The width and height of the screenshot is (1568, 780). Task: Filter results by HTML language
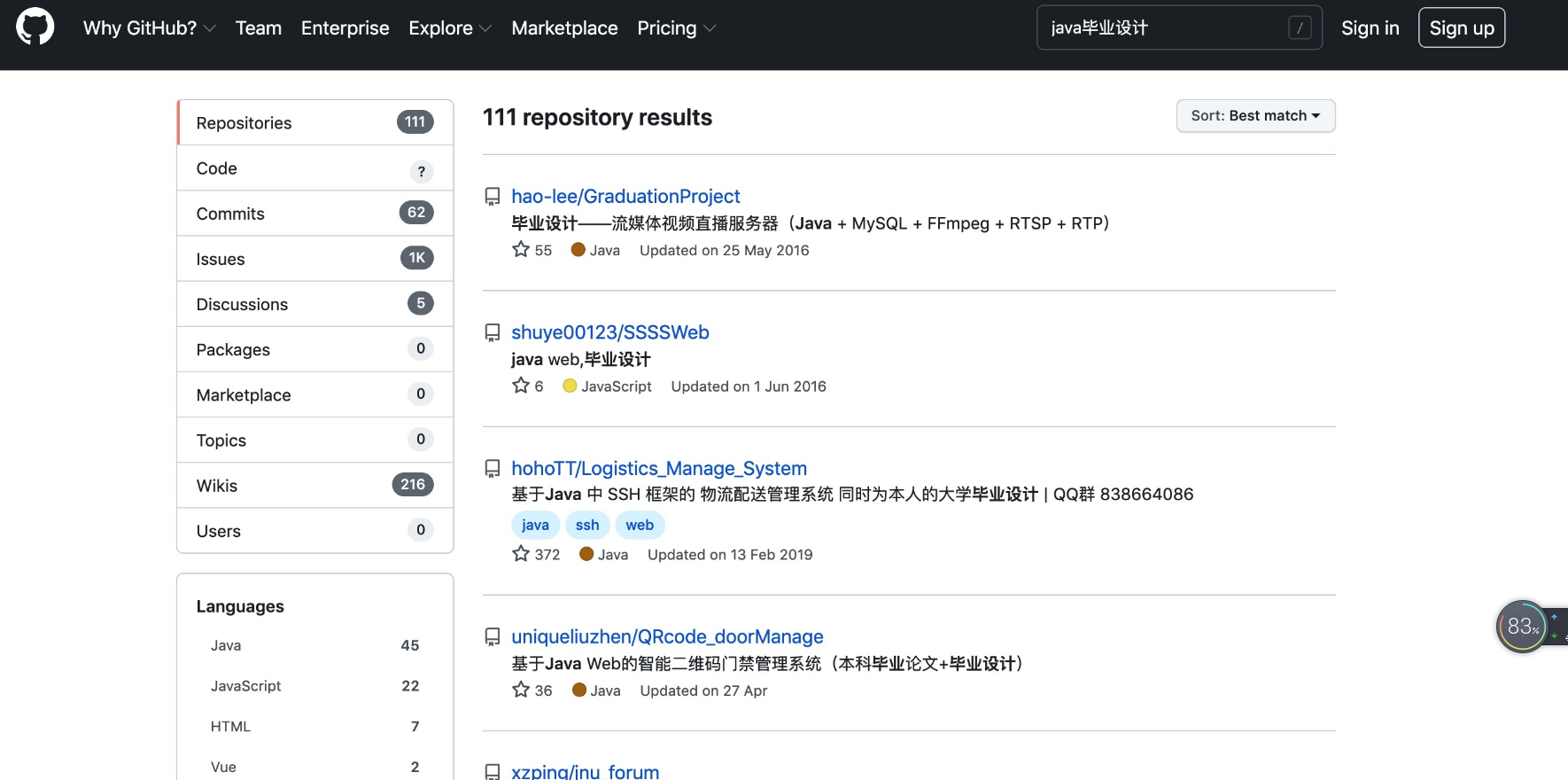pyautogui.click(x=314, y=727)
